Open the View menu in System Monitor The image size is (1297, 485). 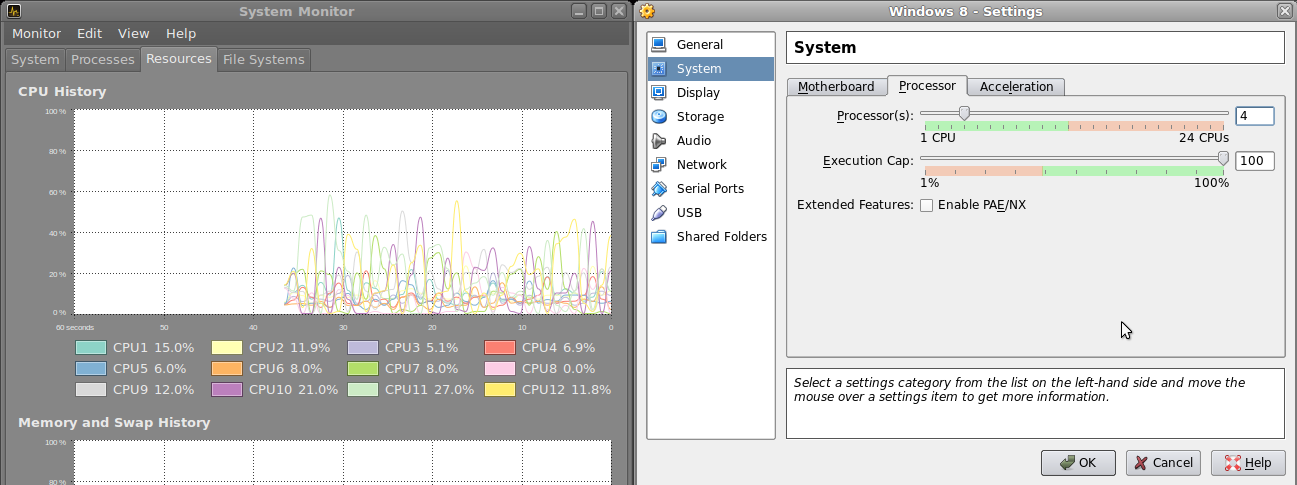[133, 33]
